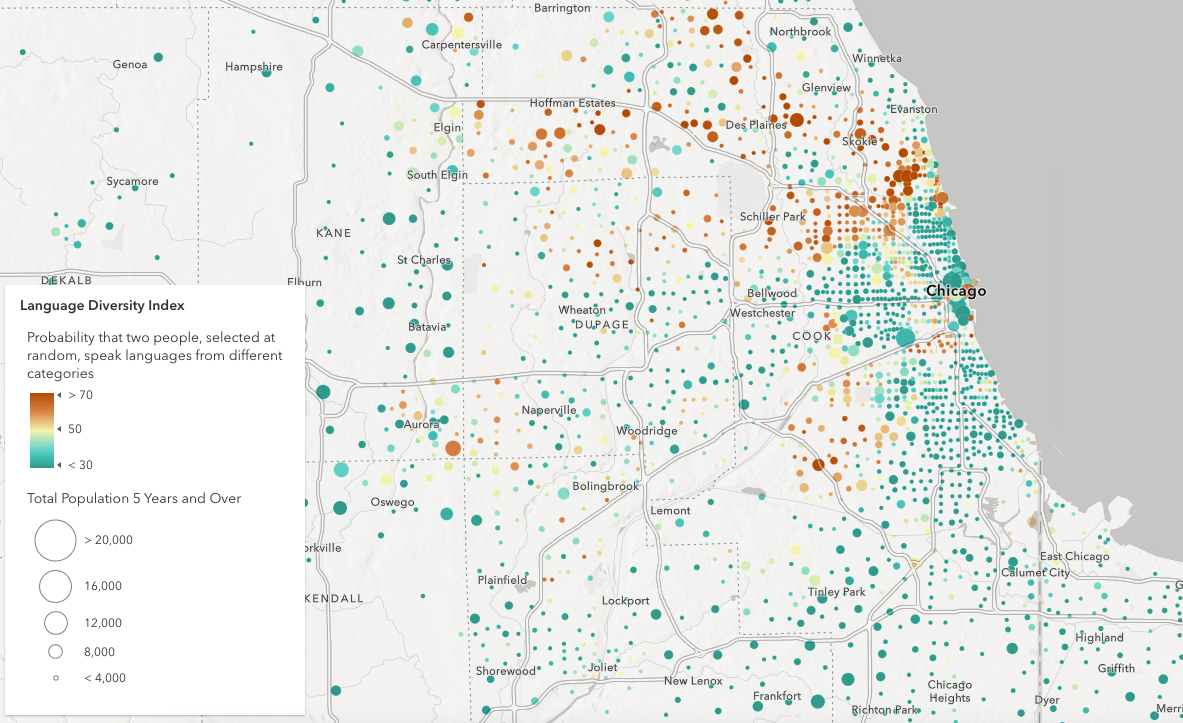The width and height of the screenshot is (1183, 723).
Task: Click the 'Shorewood' map label
Action: point(505,670)
